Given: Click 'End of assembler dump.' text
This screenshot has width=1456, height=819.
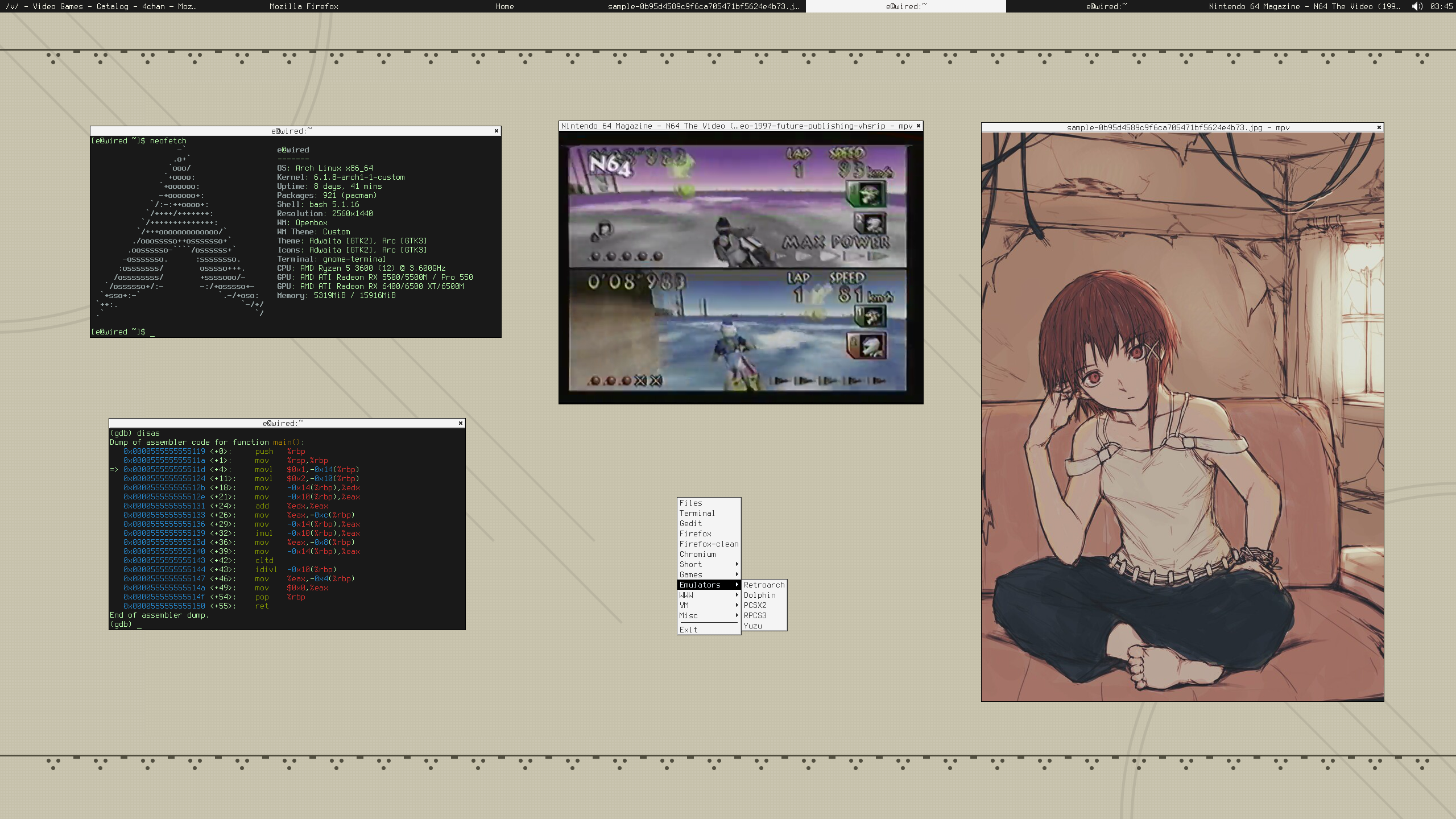Looking at the screenshot, I should (159, 615).
